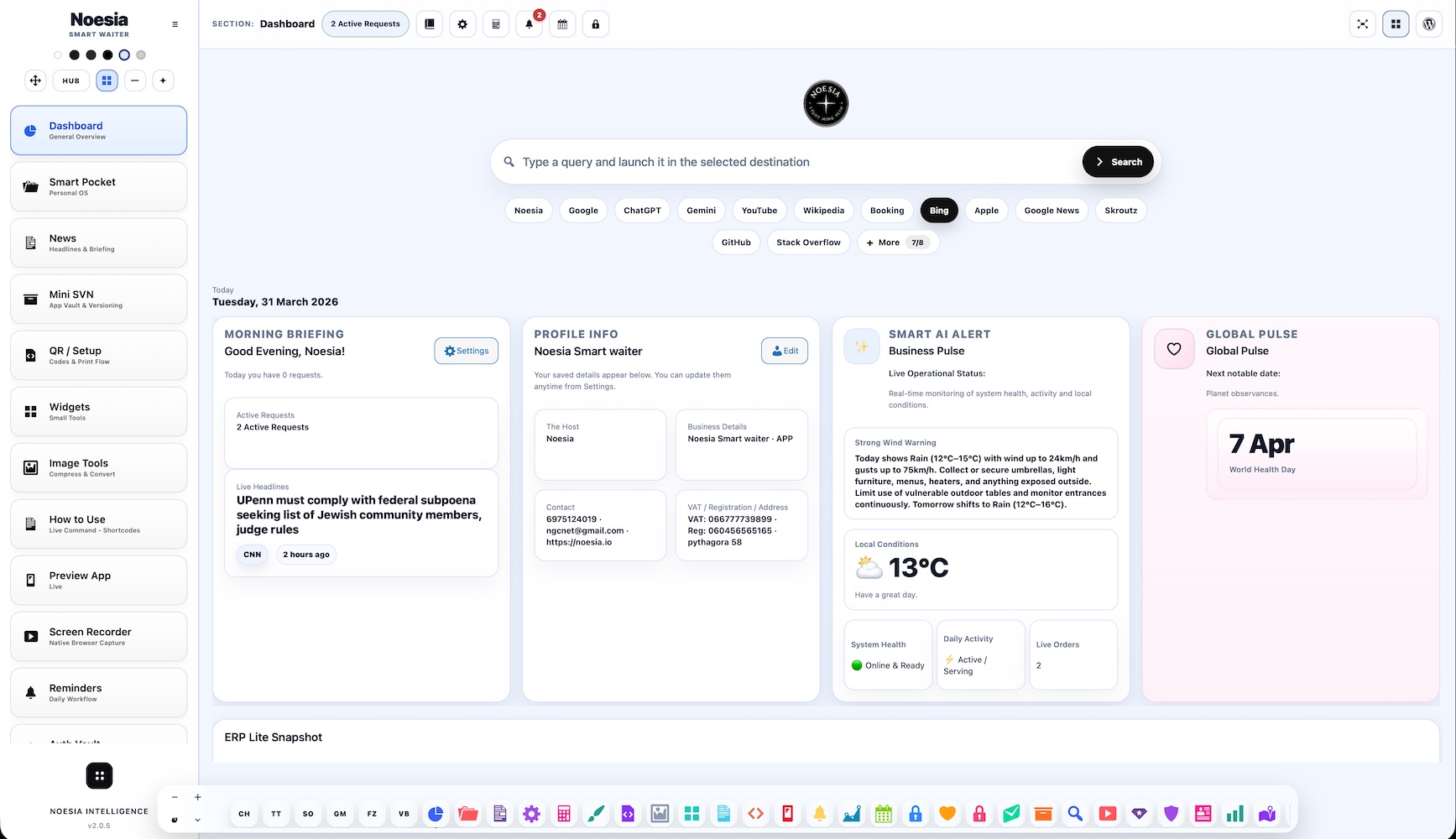Open Morning Briefing Settings button
The height and width of the screenshot is (839, 1456).
coord(466,351)
